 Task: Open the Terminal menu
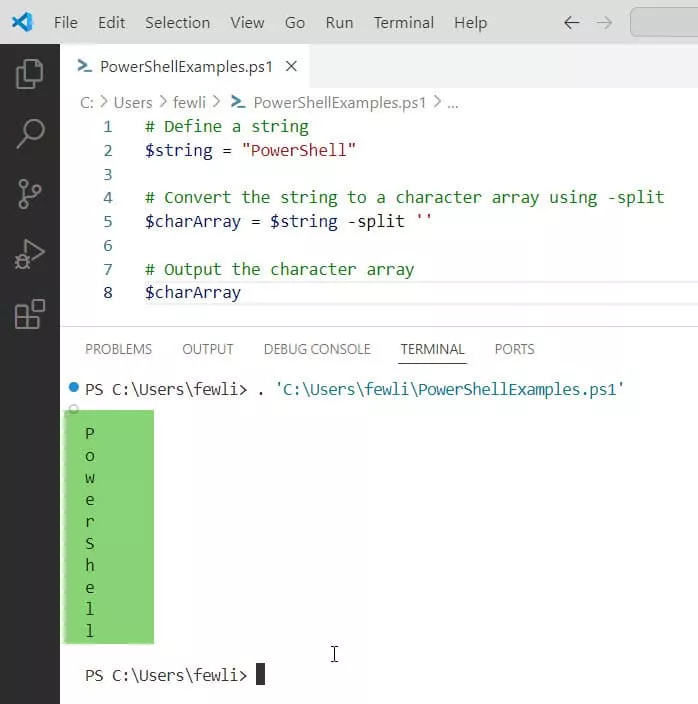click(x=404, y=22)
